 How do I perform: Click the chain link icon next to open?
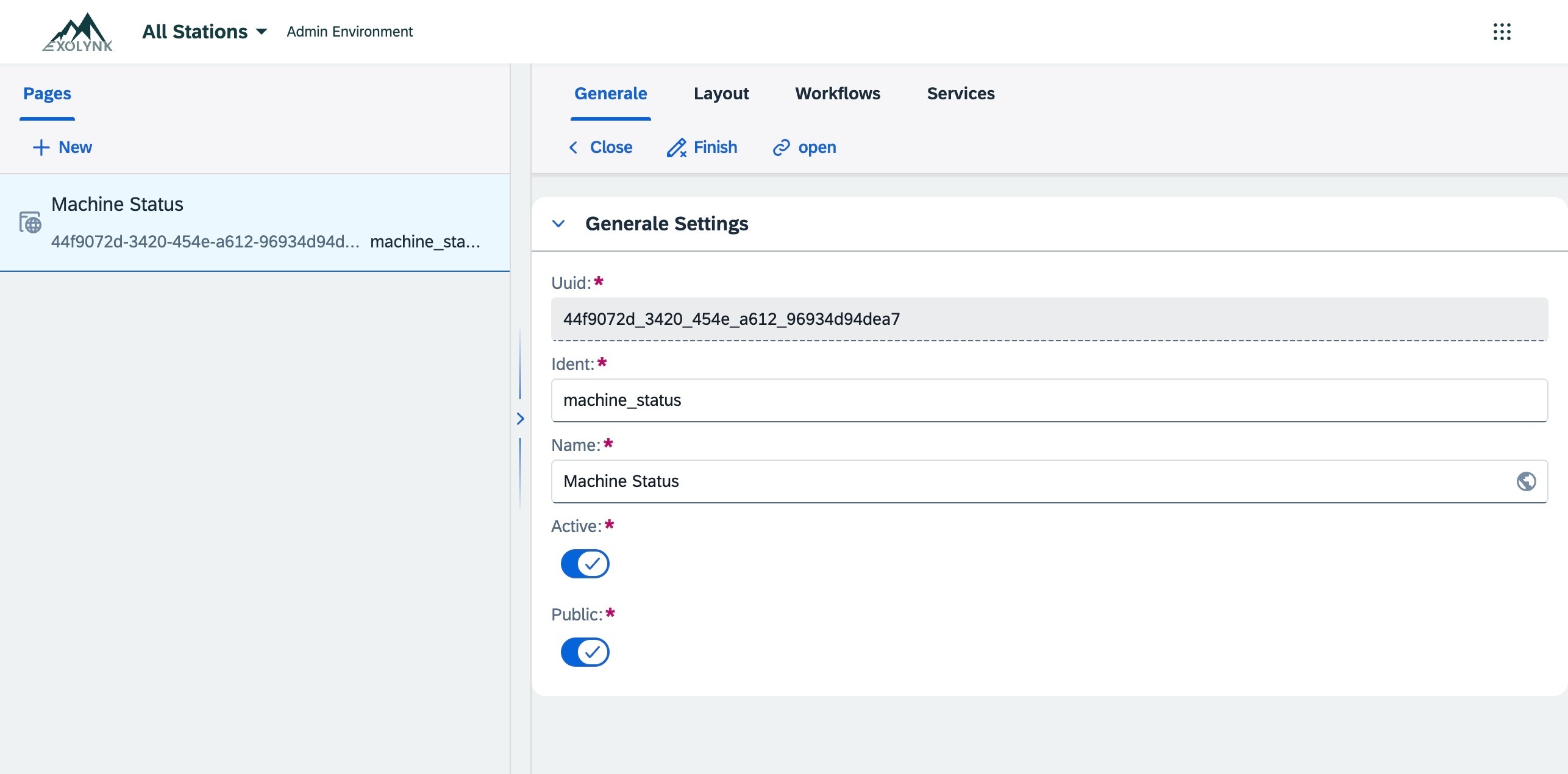(781, 147)
